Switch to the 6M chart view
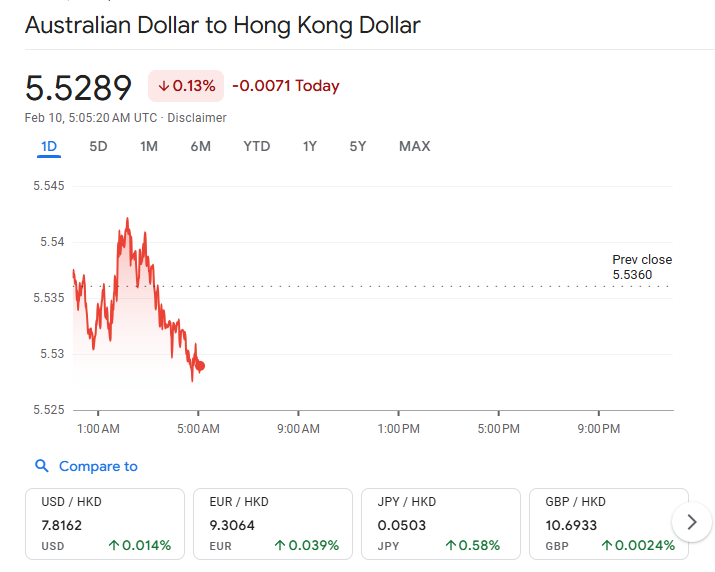Viewport: 715px width, 572px height. pyautogui.click(x=200, y=146)
